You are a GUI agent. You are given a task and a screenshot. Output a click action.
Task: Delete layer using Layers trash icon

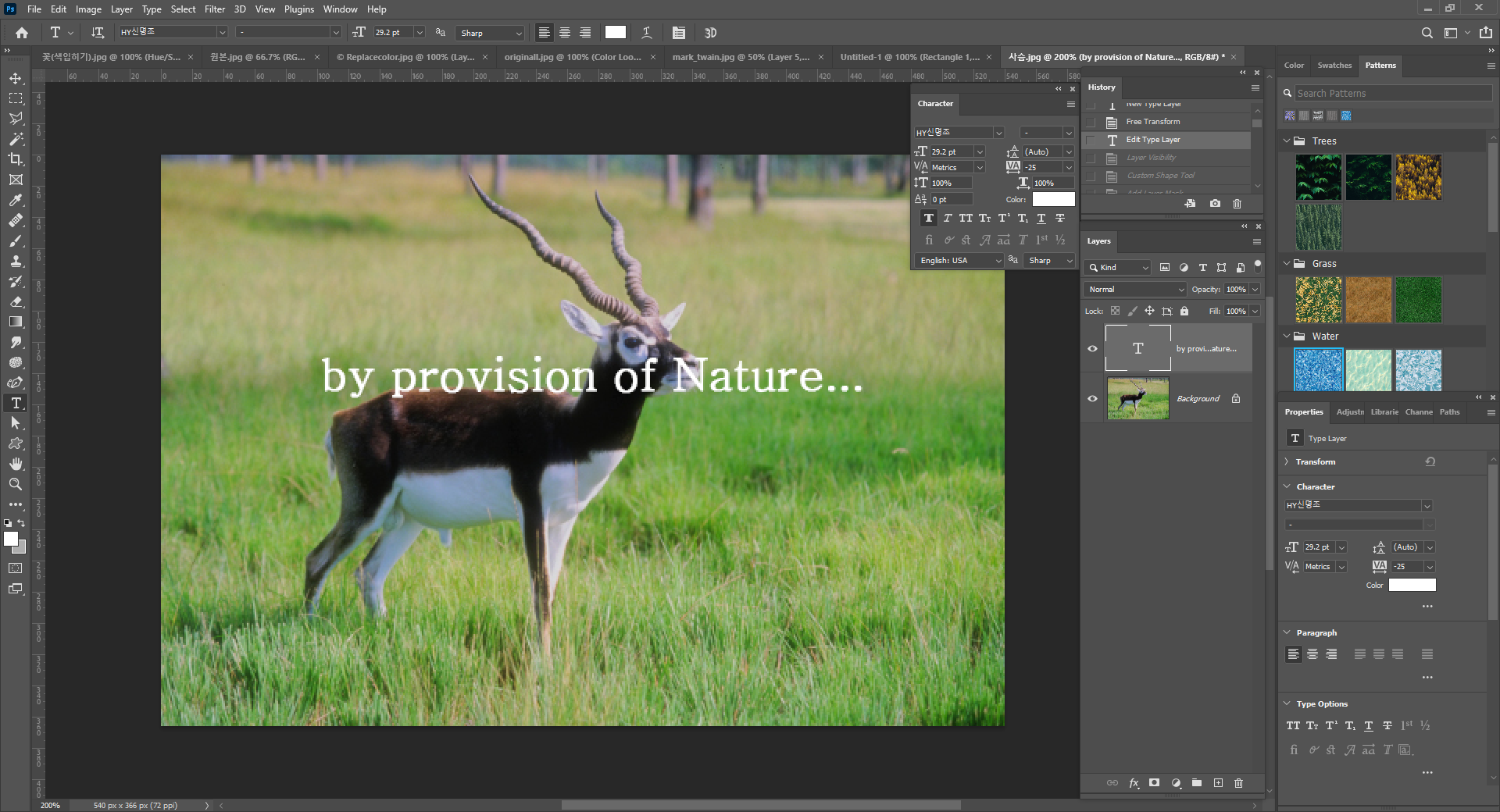1238,783
